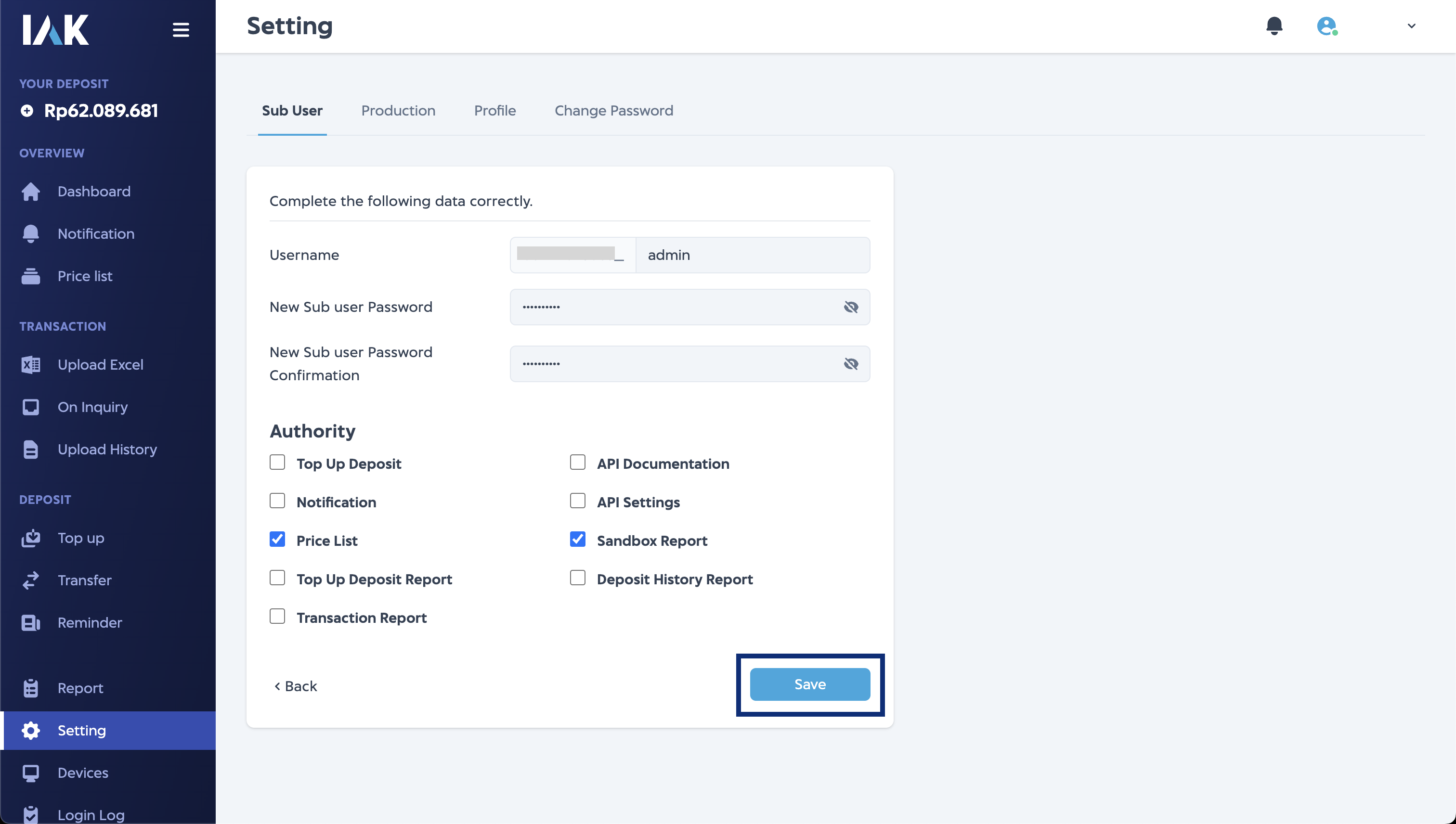This screenshot has height=824, width=1456.
Task: Click the sub user password input field
Action: (x=690, y=307)
